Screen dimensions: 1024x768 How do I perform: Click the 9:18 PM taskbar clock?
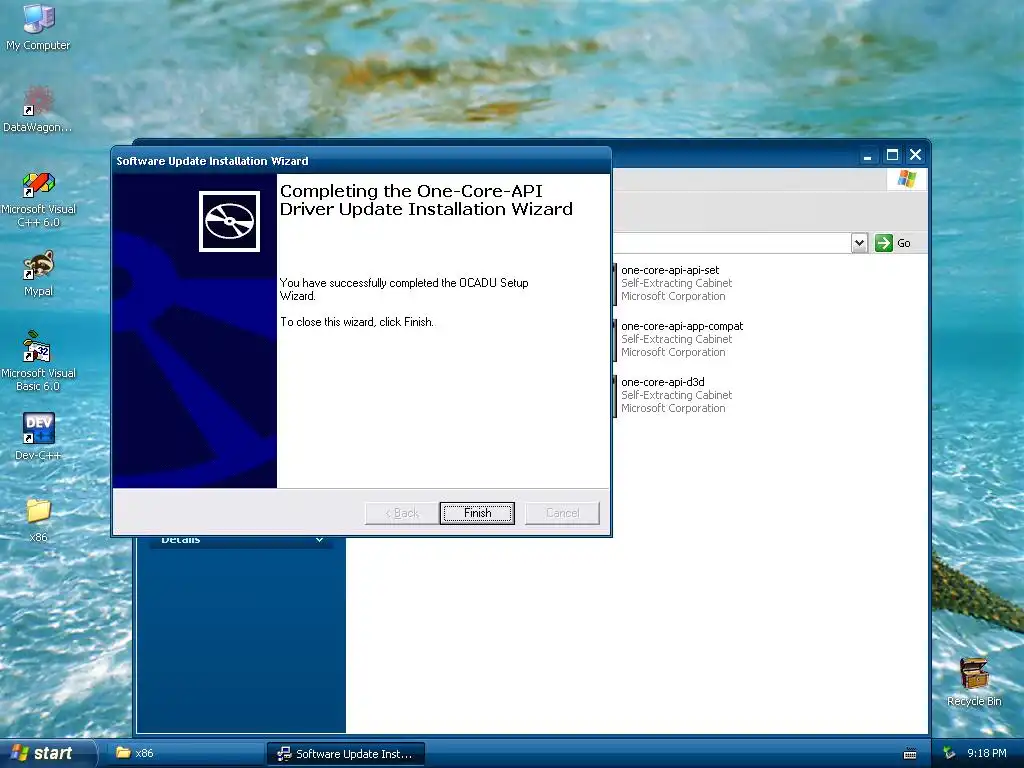[987, 753]
